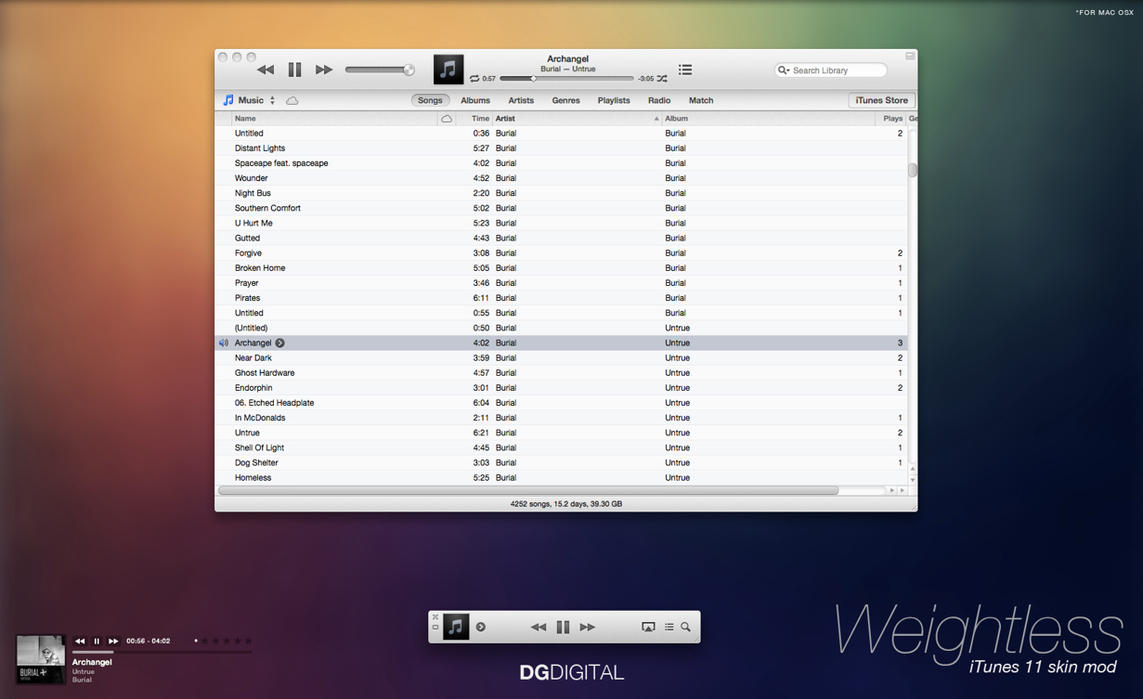Open the search magnifier options dropdown

point(784,71)
